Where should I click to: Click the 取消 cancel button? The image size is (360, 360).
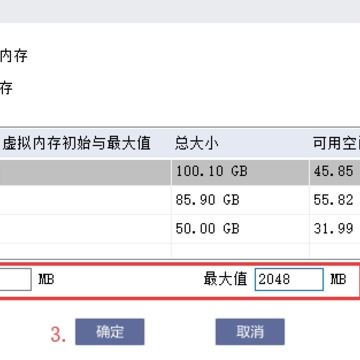[250, 332]
